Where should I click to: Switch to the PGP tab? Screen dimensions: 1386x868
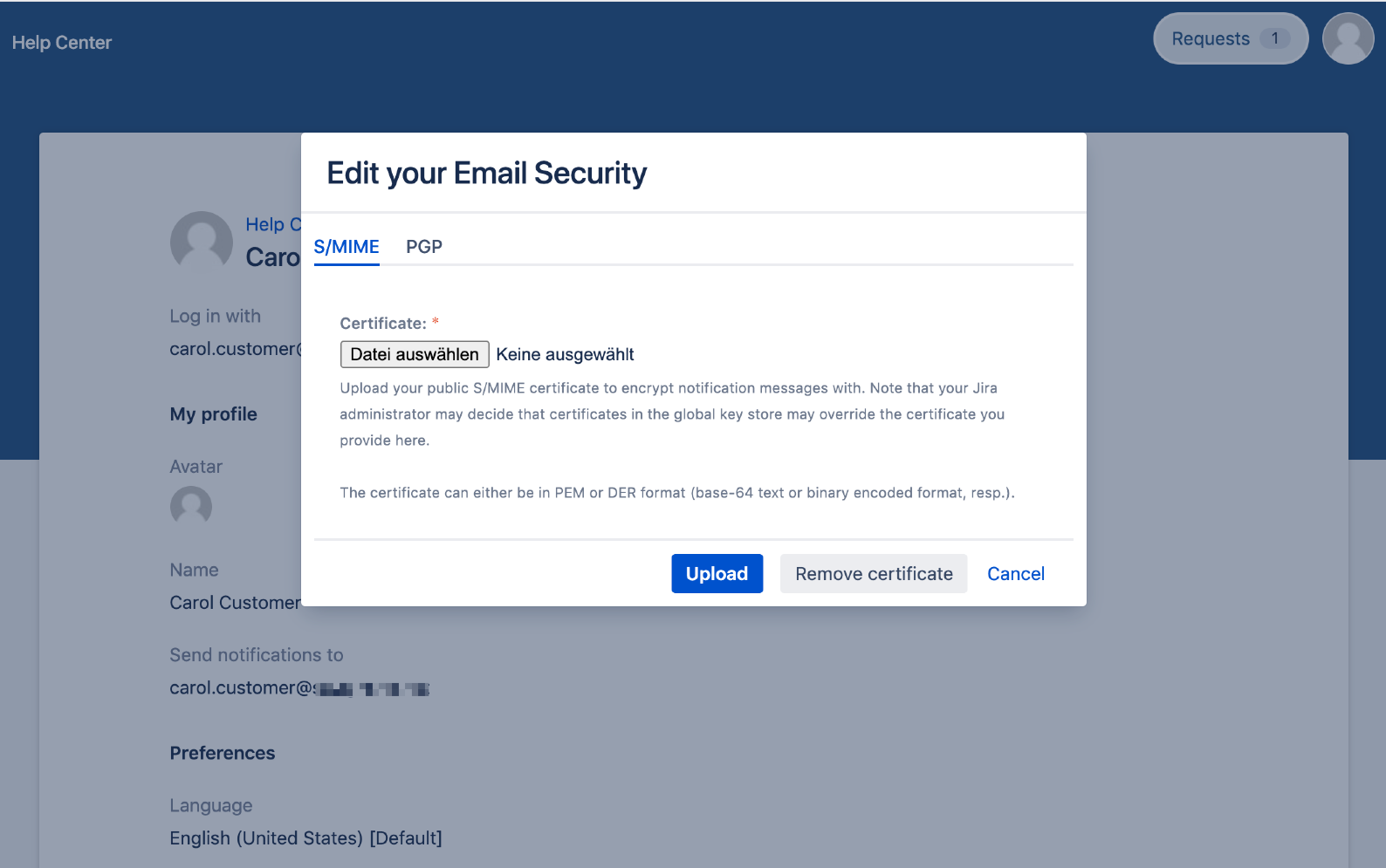coord(424,247)
